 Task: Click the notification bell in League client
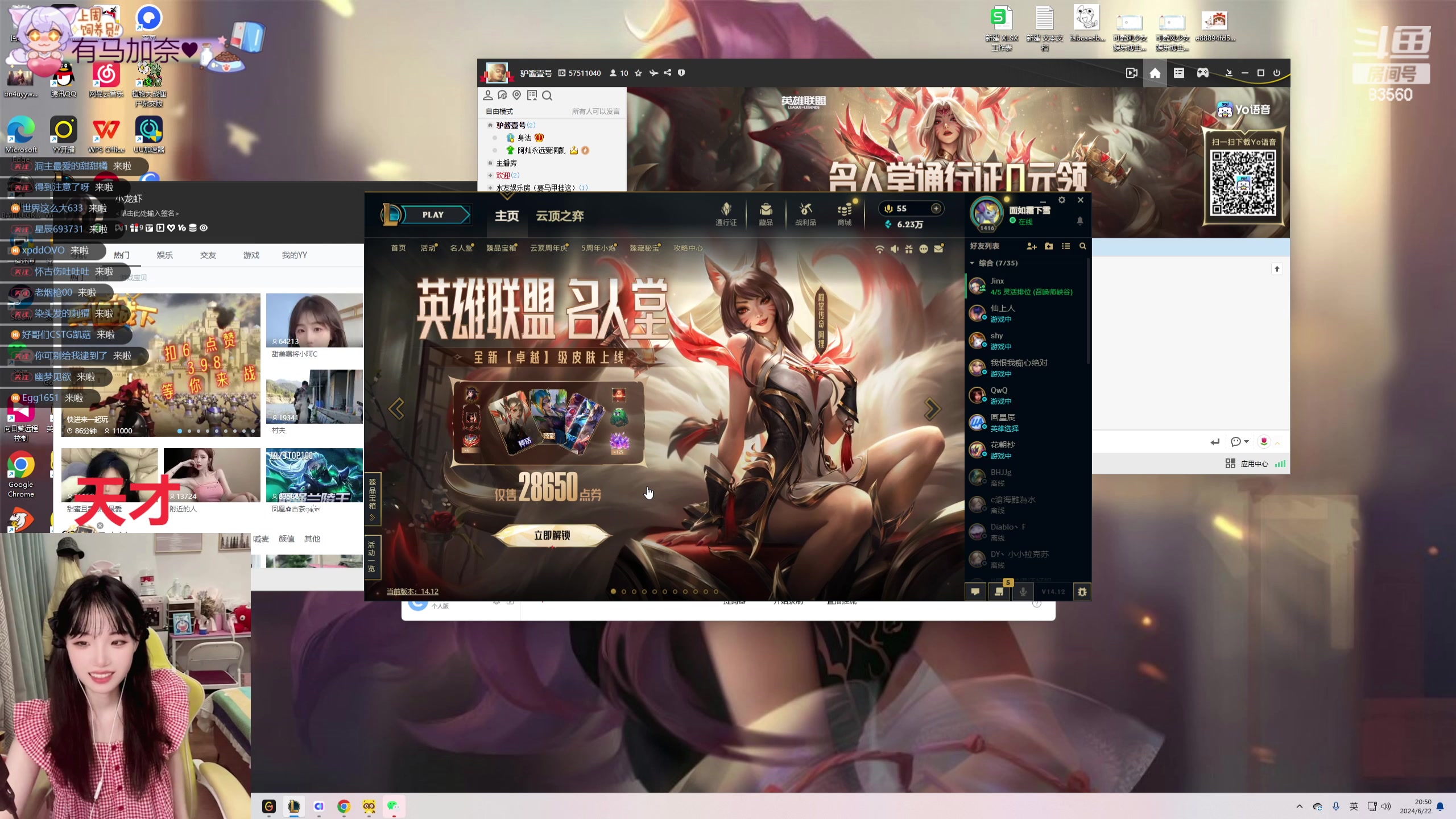(1079, 221)
